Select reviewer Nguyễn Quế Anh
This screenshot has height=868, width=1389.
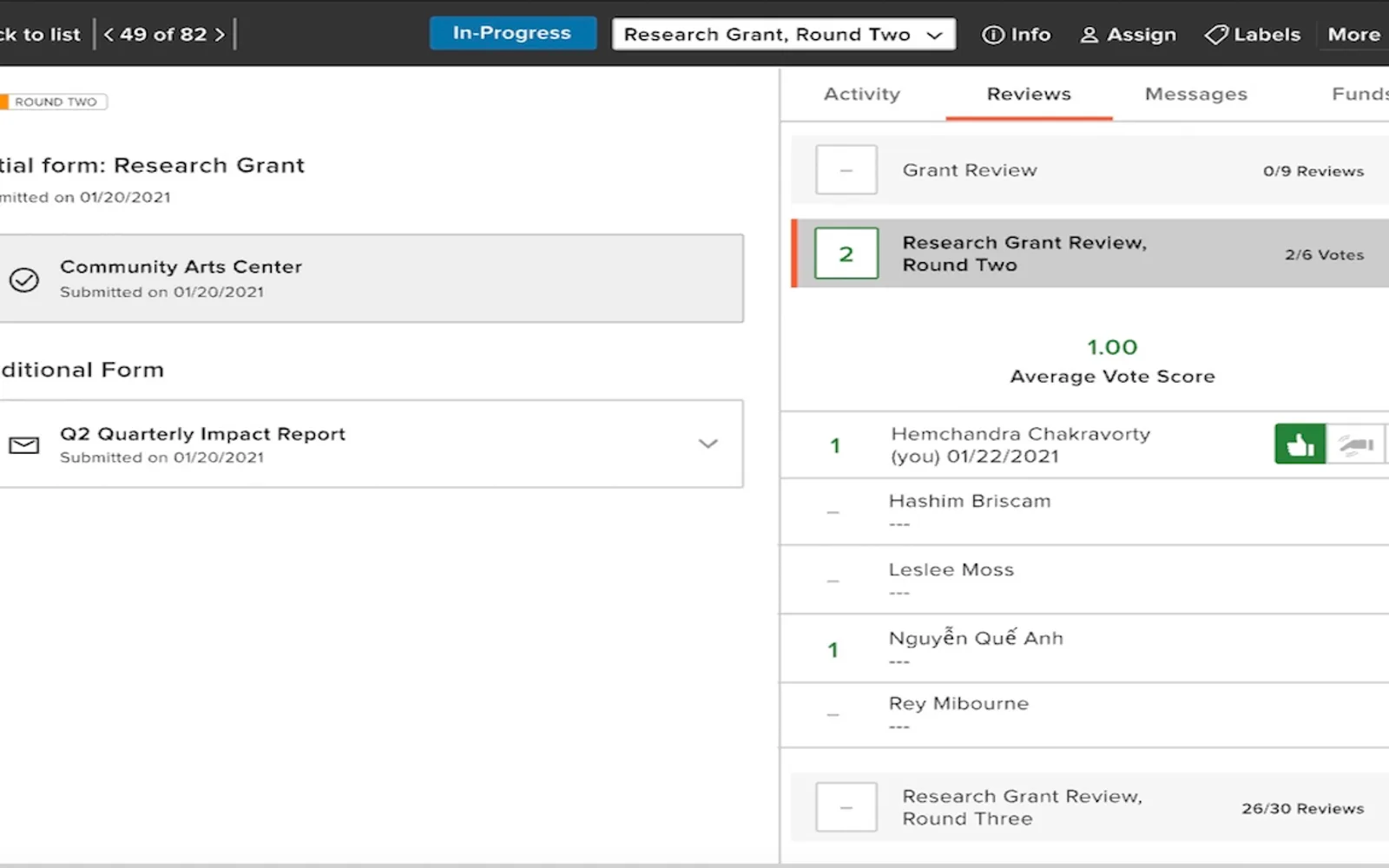1084,649
